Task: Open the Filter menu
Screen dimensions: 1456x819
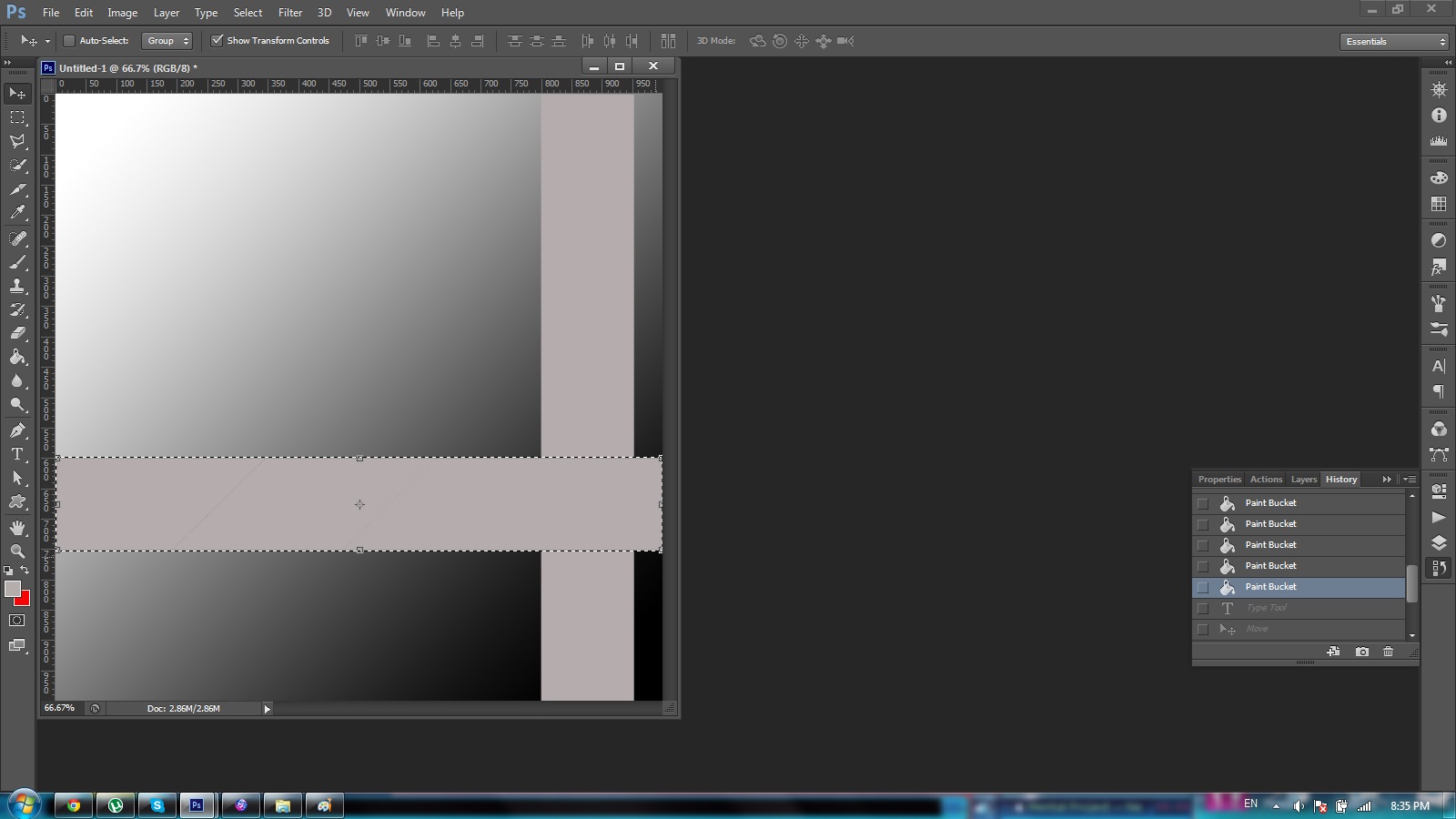Action: pos(290,13)
